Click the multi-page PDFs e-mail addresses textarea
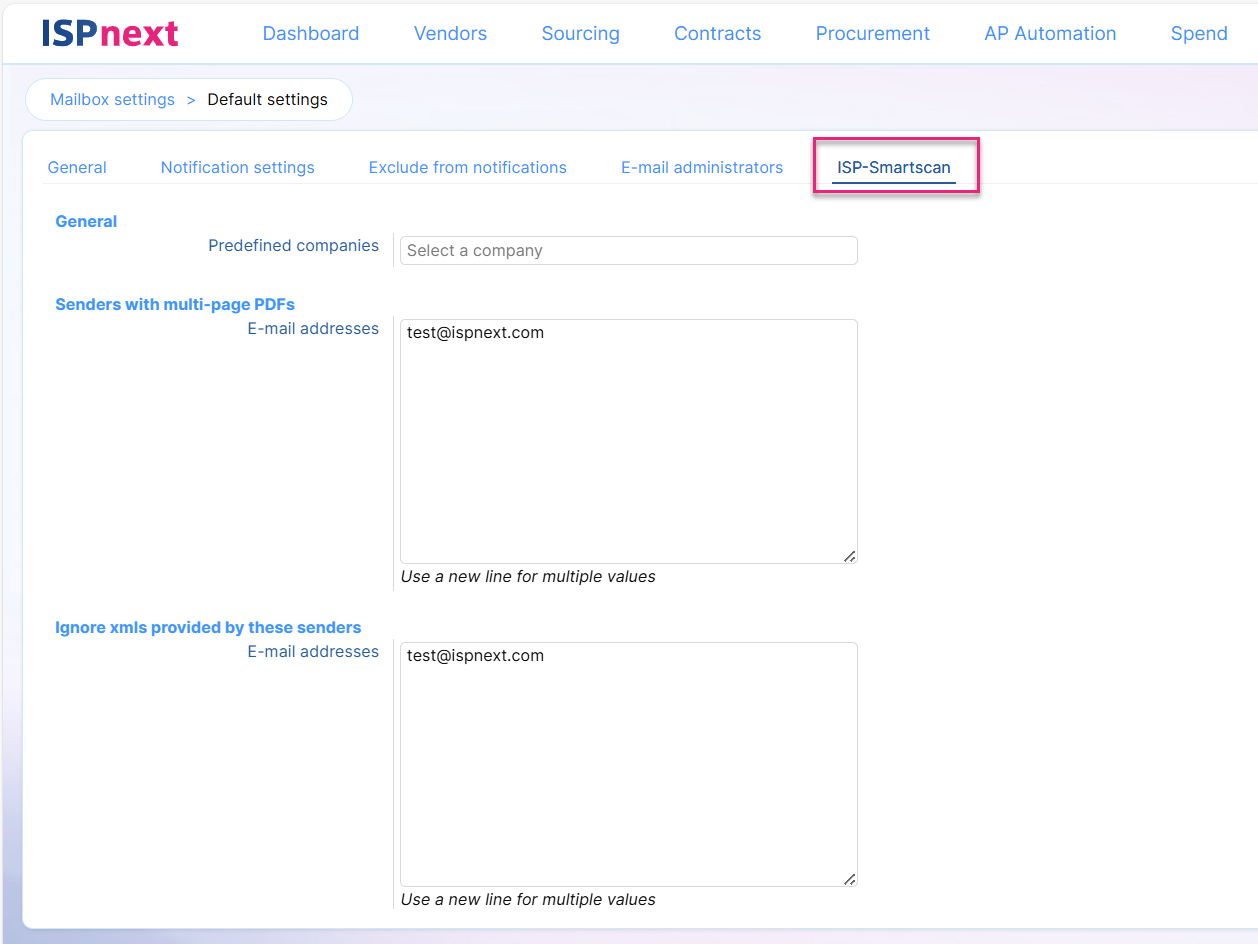Screen dimensions: 1258x944 (x=629, y=441)
